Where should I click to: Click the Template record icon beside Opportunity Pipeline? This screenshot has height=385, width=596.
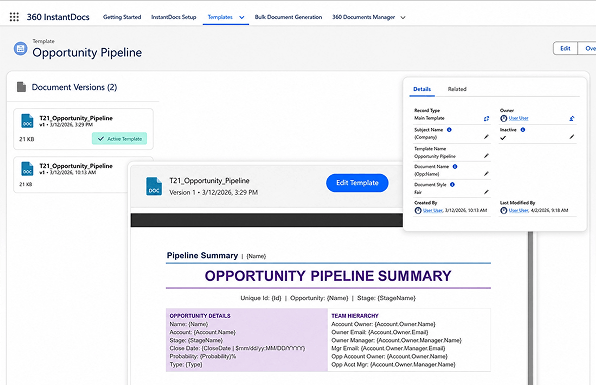pos(21,49)
